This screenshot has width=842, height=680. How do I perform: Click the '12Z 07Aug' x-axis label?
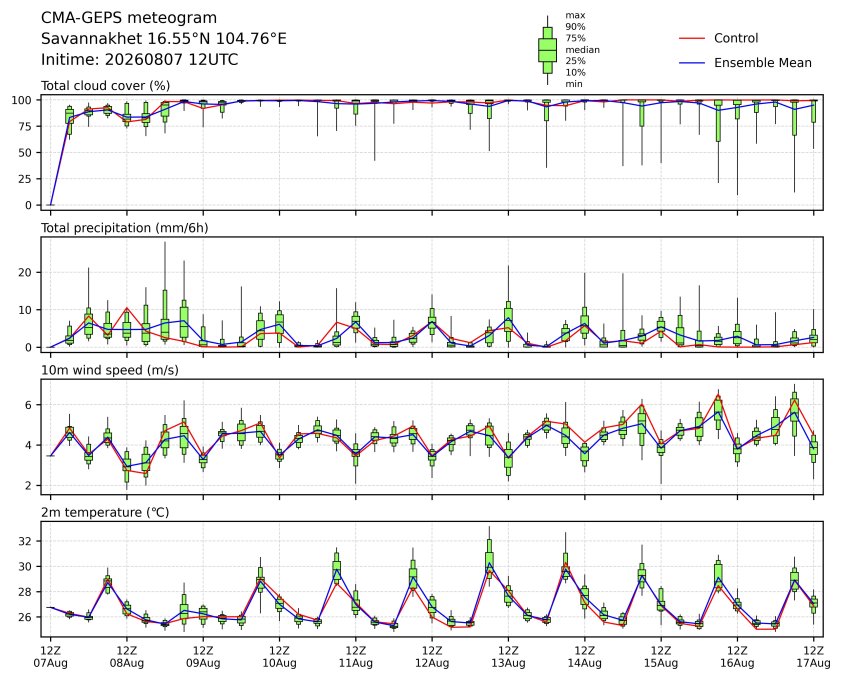point(50,657)
